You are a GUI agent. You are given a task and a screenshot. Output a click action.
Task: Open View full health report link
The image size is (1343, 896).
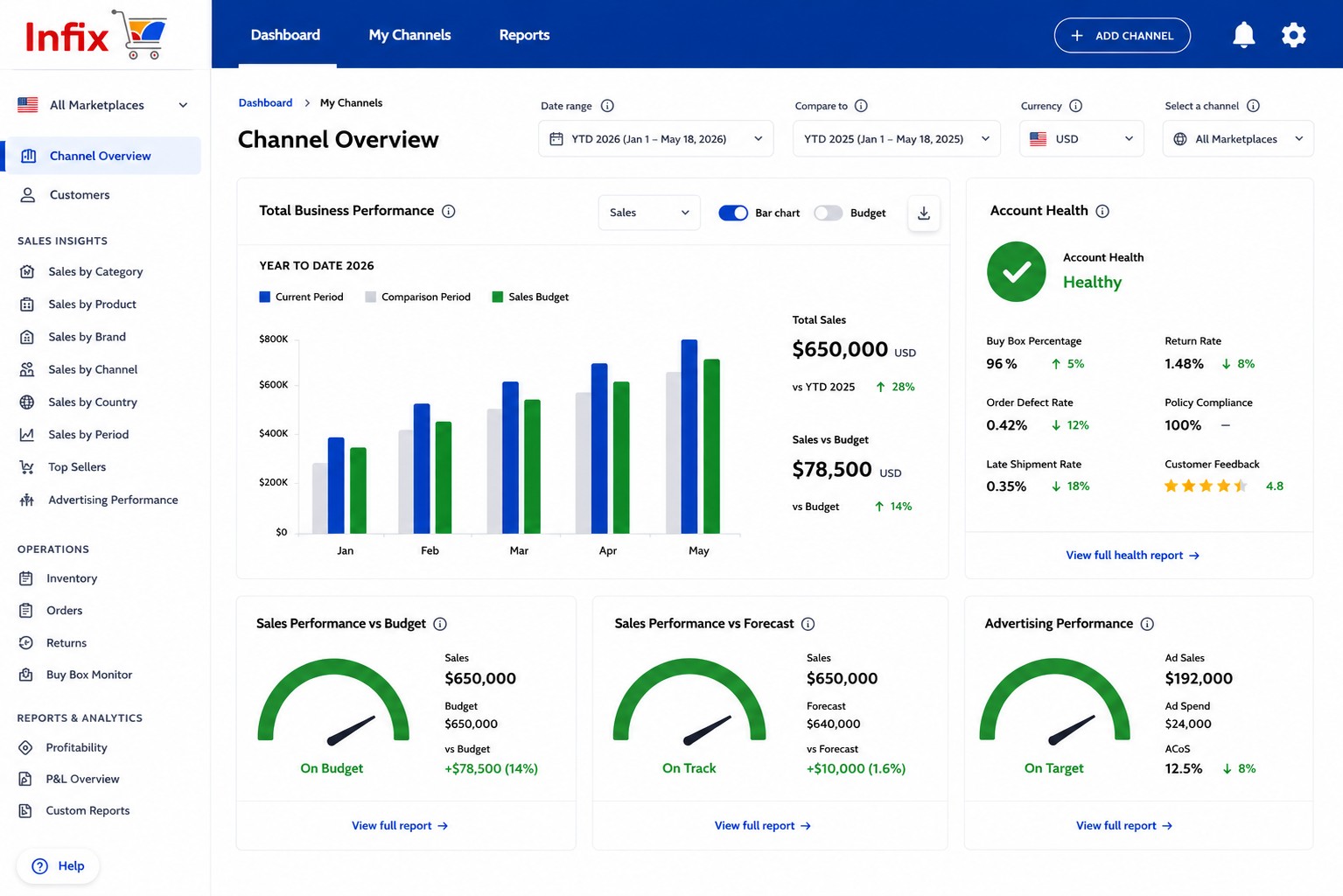point(1132,556)
